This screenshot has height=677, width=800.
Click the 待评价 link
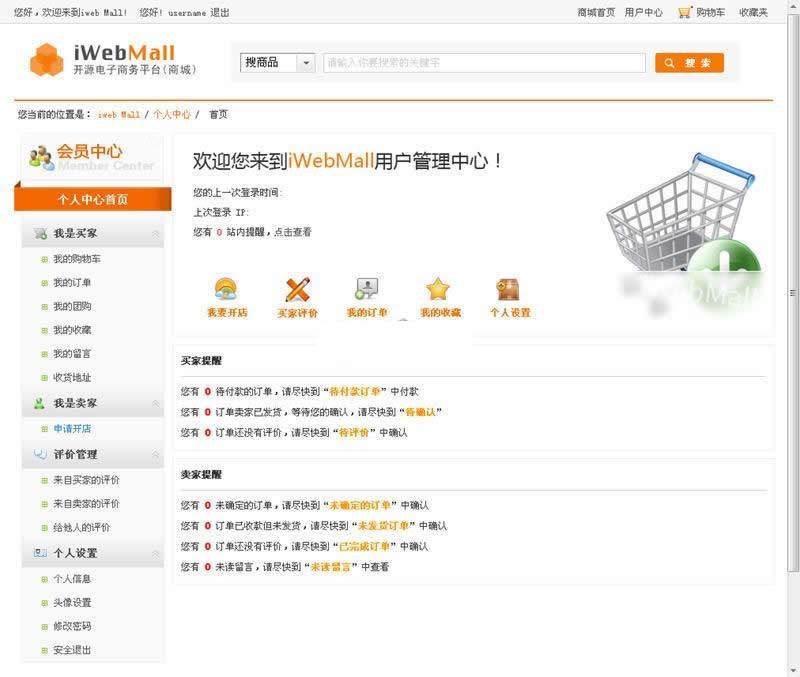coord(354,433)
